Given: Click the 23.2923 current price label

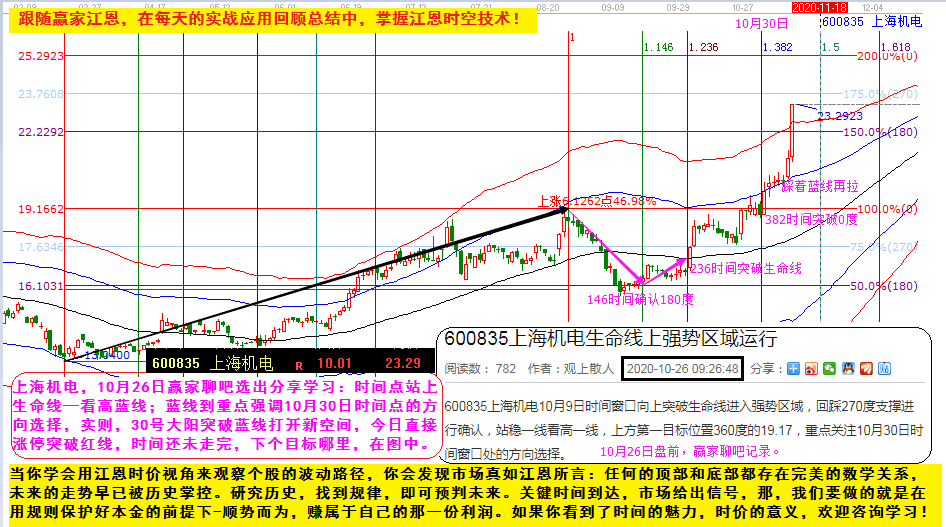Looking at the screenshot, I should click(x=840, y=116).
